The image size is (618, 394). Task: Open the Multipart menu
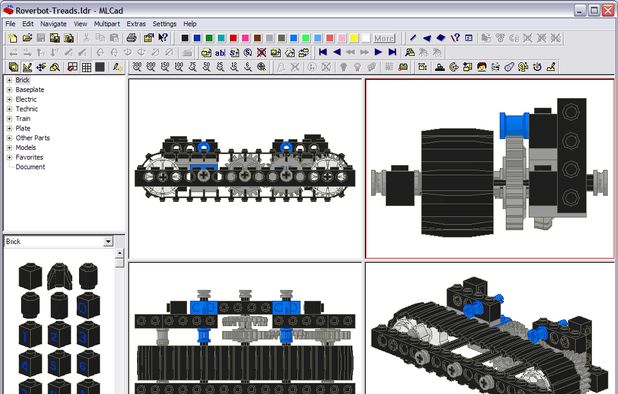[106, 24]
